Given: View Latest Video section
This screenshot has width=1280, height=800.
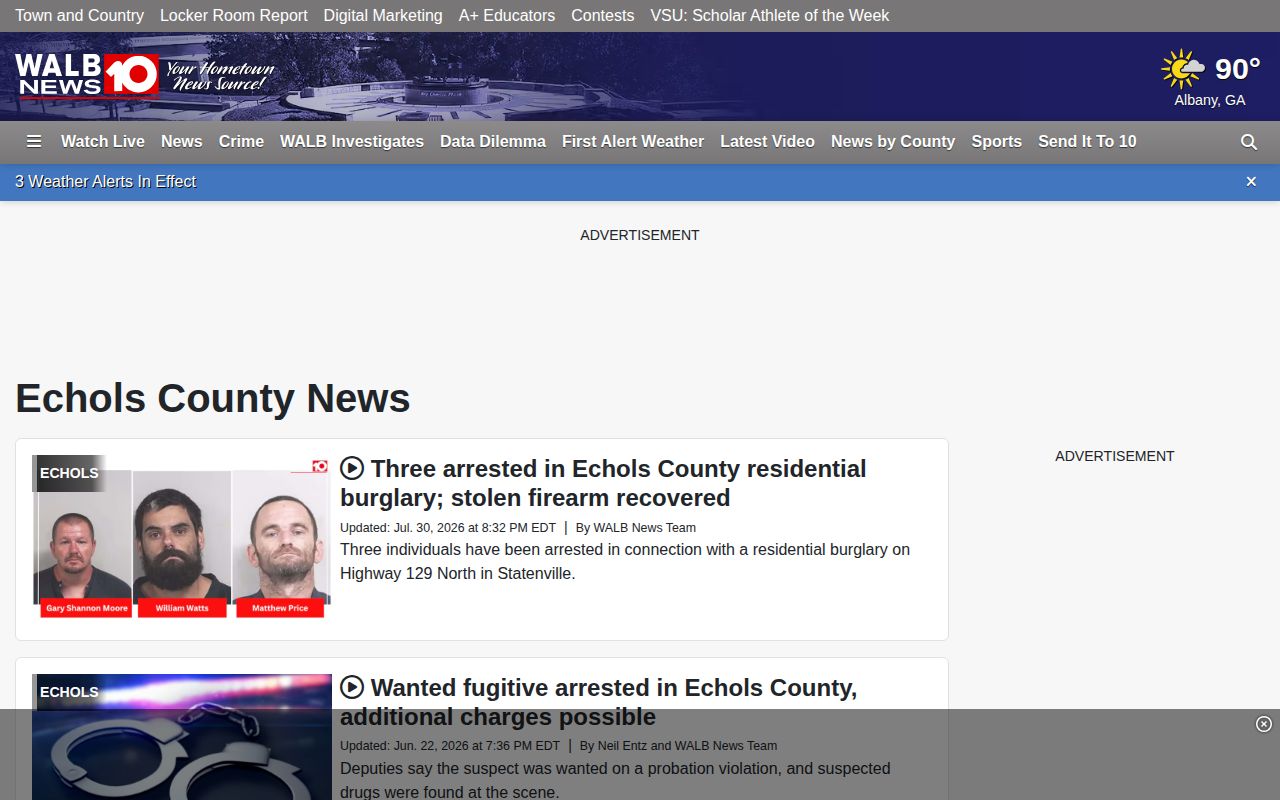Looking at the screenshot, I should pos(767,142).
